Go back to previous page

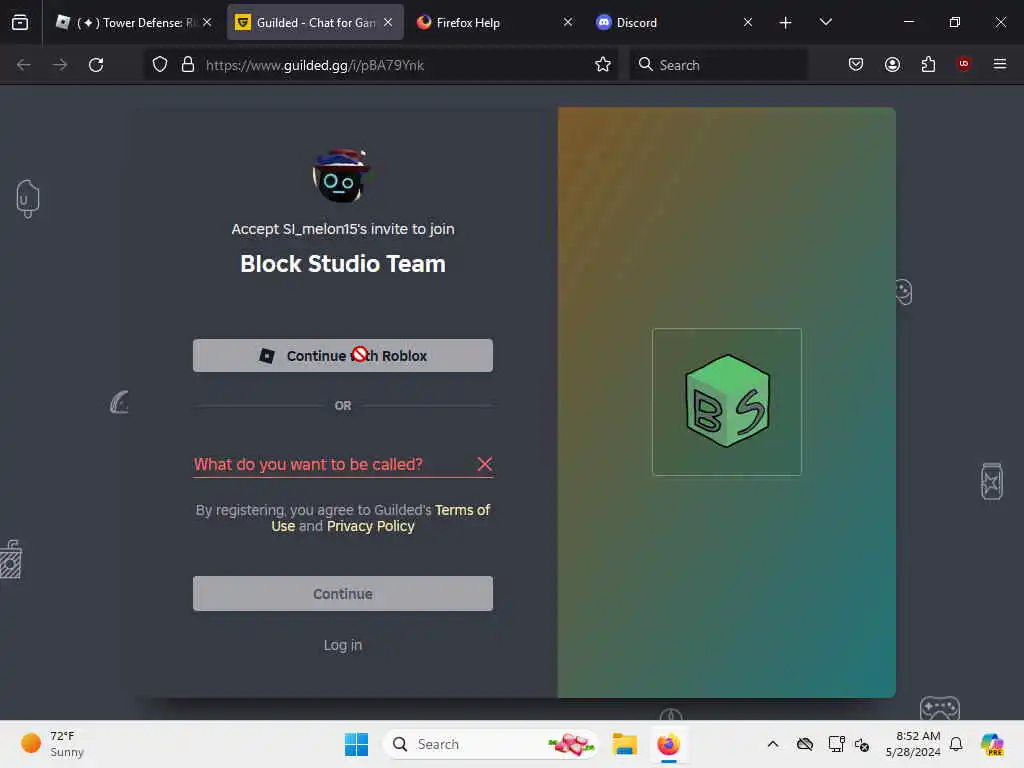coord(24,65)
